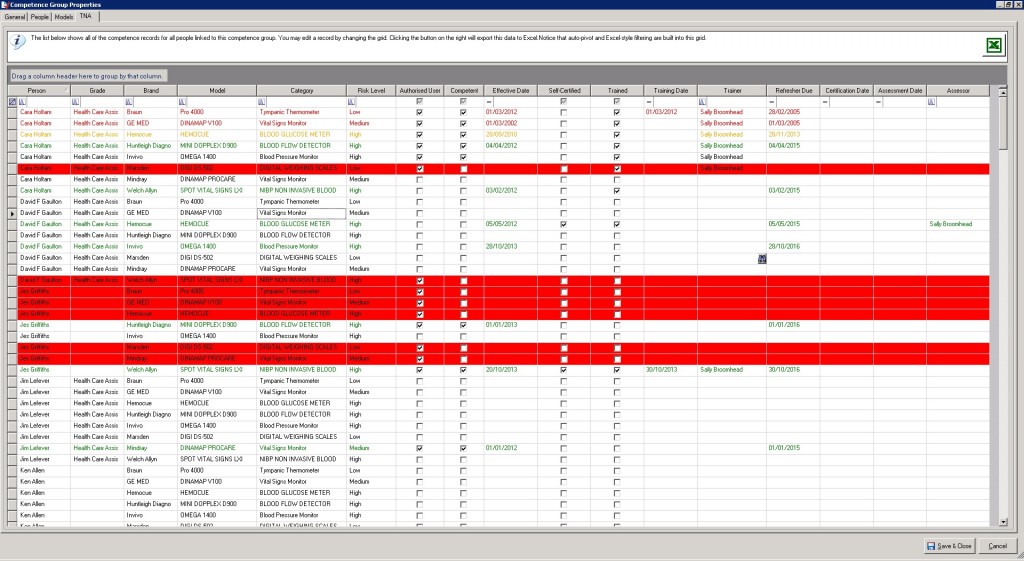This screenshot has height=561, width=1024.
Task: Sort by the Refresher Due column header
Action: pyautogui.click(x=793, y=91)
